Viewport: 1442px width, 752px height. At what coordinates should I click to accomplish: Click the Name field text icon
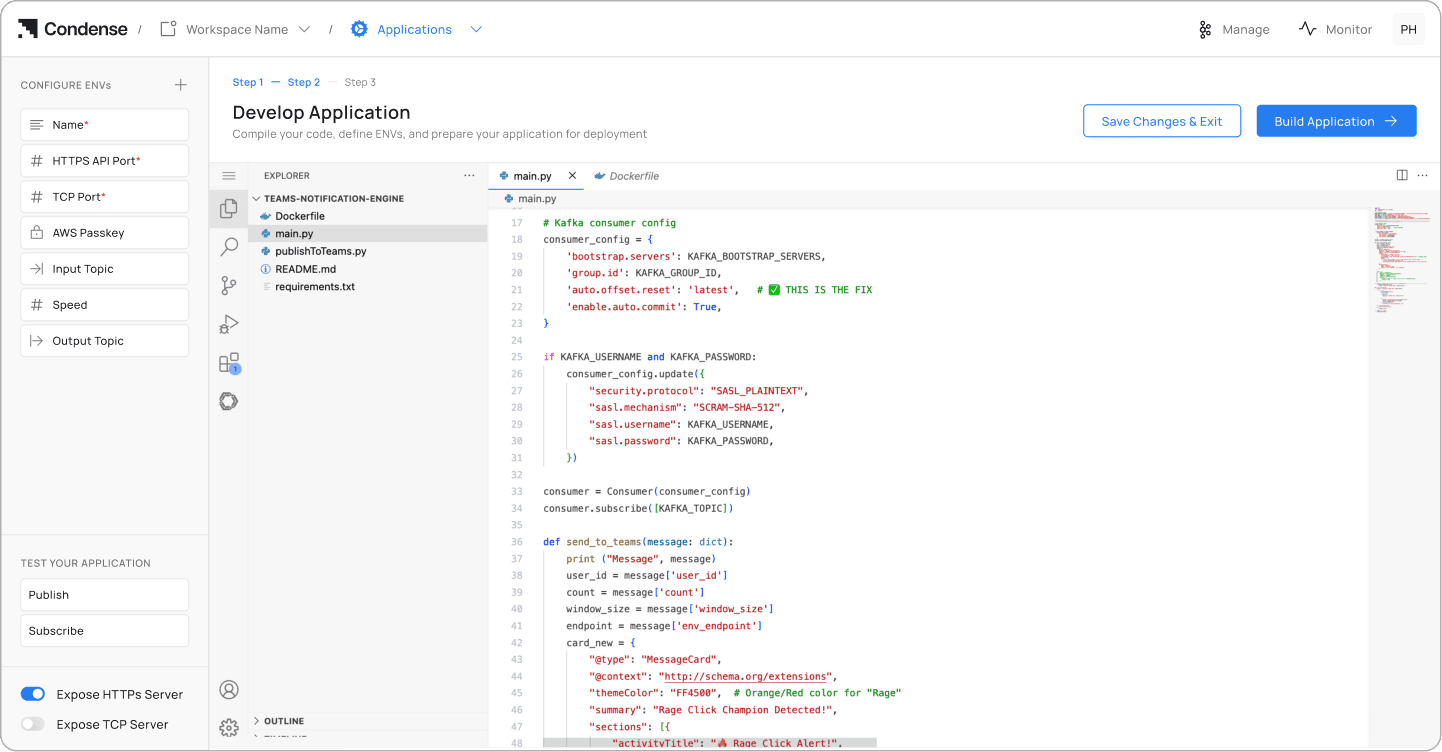(36, 125)
